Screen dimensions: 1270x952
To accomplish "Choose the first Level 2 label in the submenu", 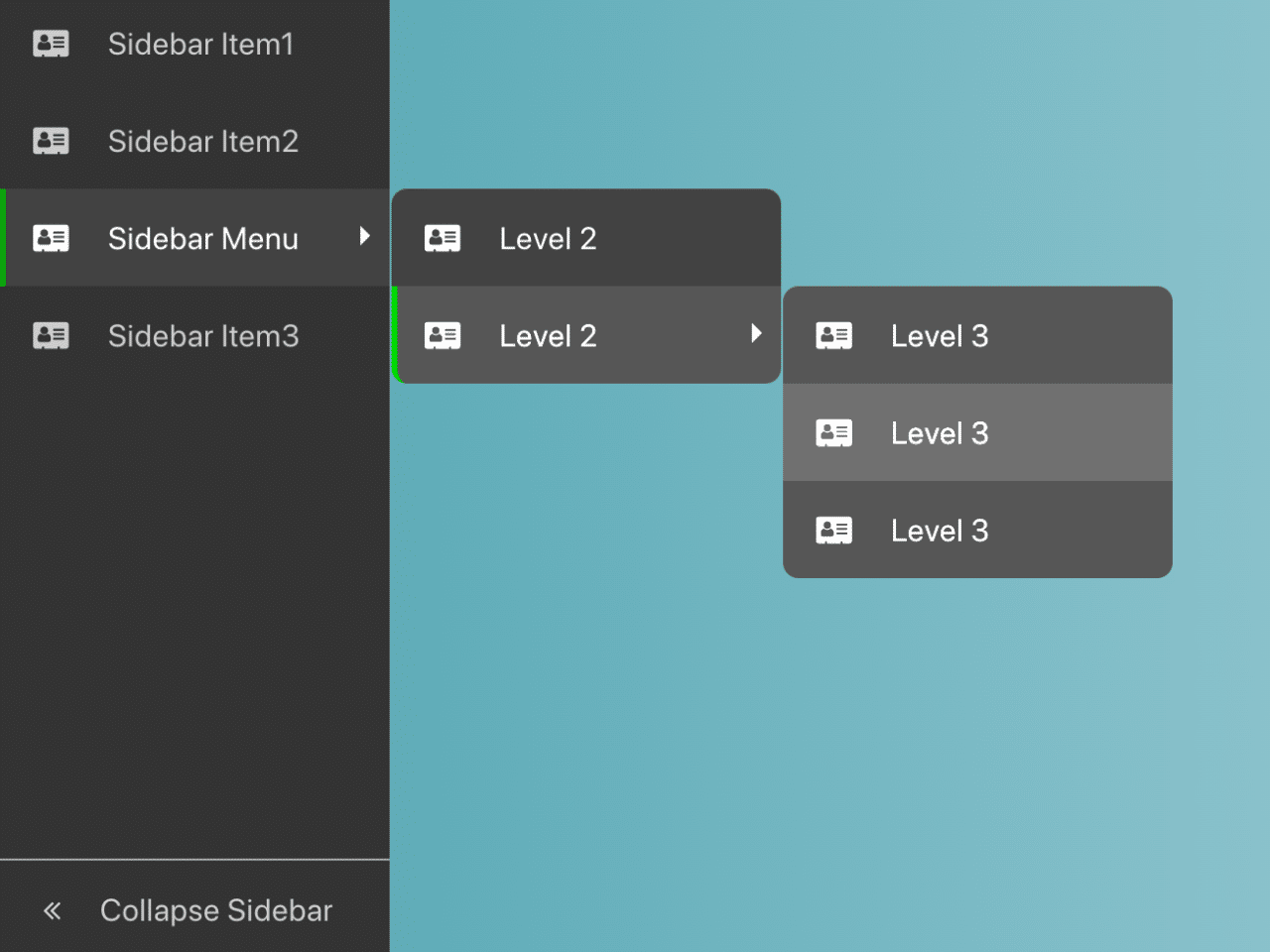I will [x=548, y=239].
